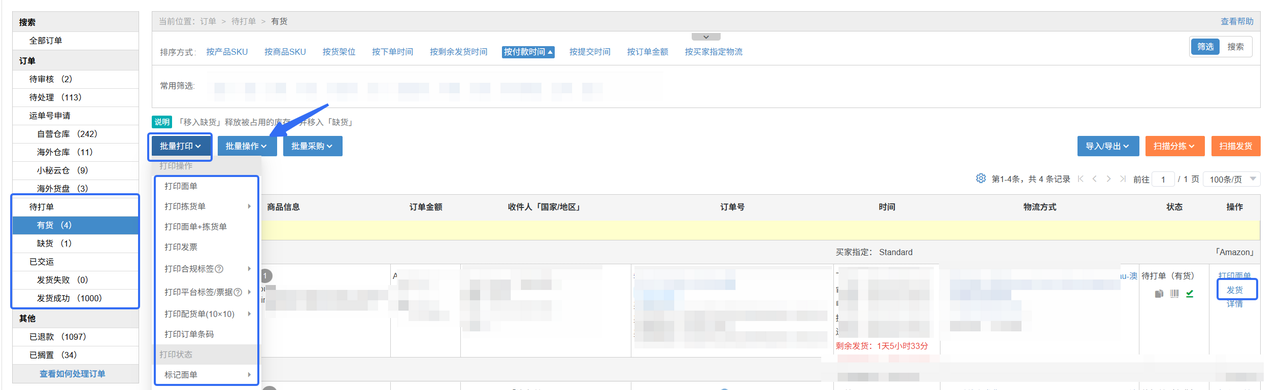Go to first page arrow in pagination
This screenshot has height=390, width=1280.
point(1080,179)
